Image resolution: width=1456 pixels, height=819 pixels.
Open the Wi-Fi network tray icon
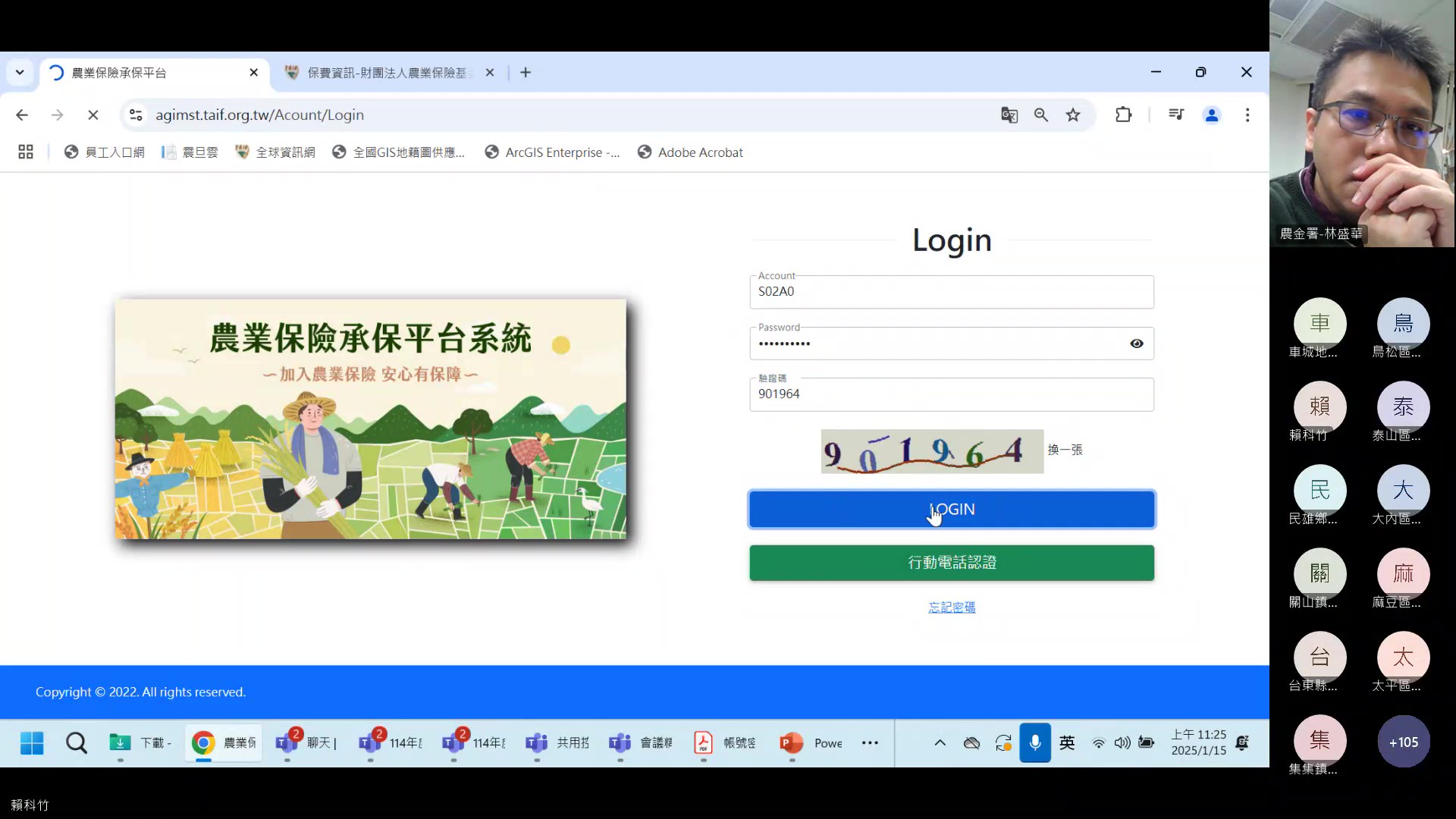pos(1099,743)
